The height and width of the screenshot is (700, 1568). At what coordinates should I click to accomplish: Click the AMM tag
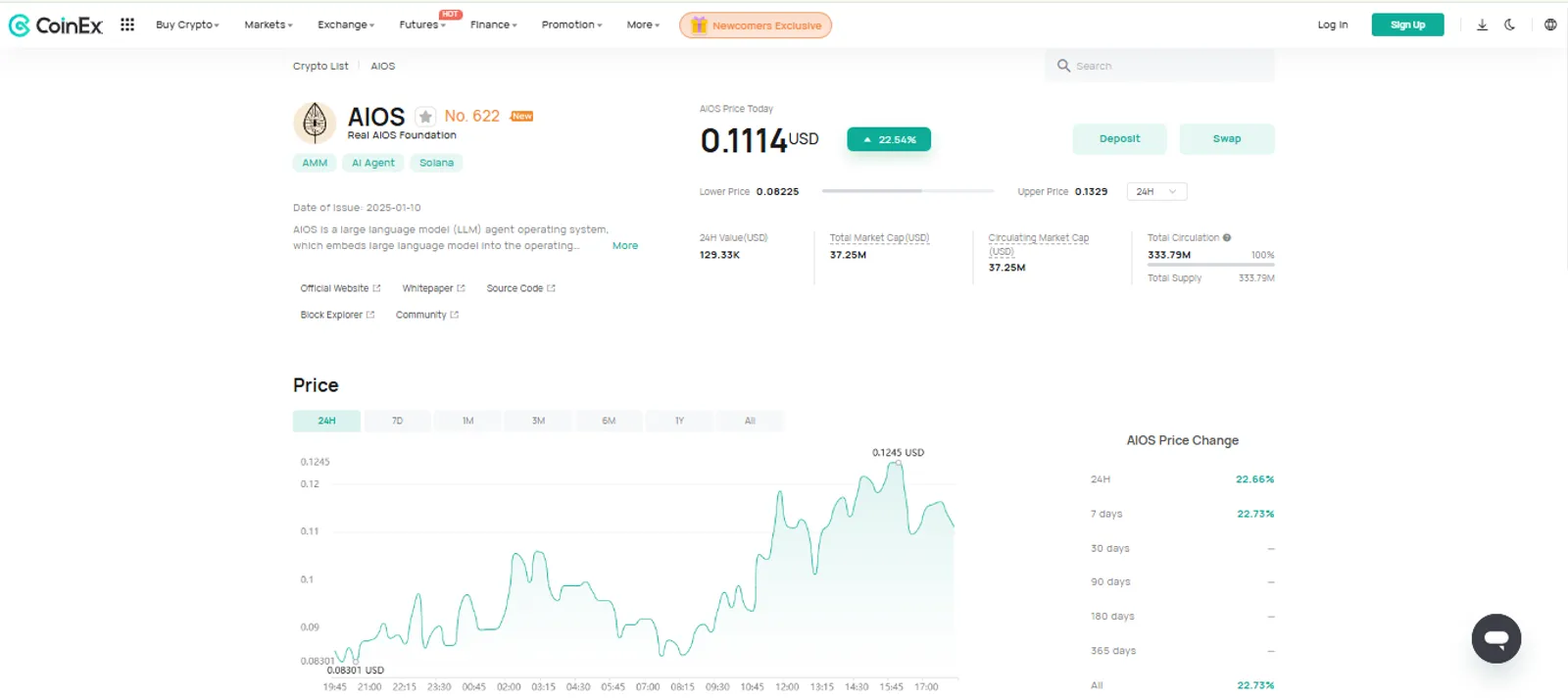315,163
